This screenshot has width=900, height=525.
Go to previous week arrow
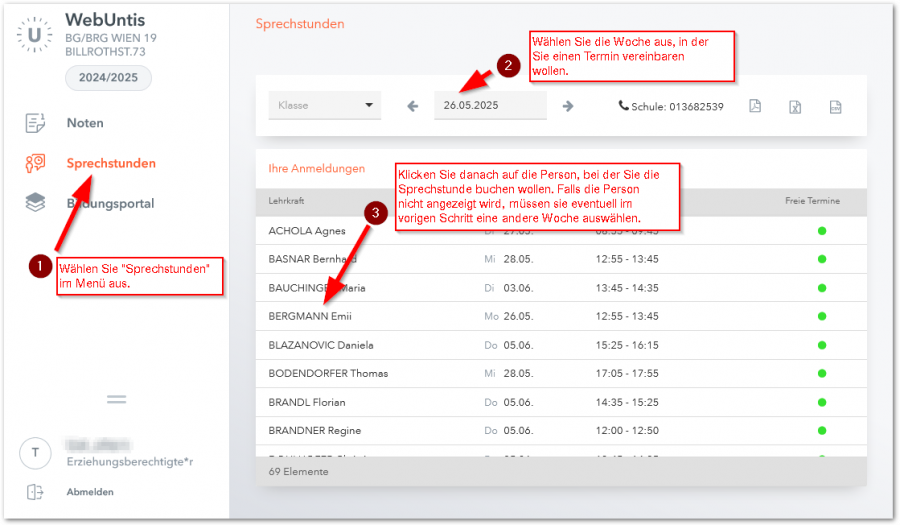tap(413, 106)
